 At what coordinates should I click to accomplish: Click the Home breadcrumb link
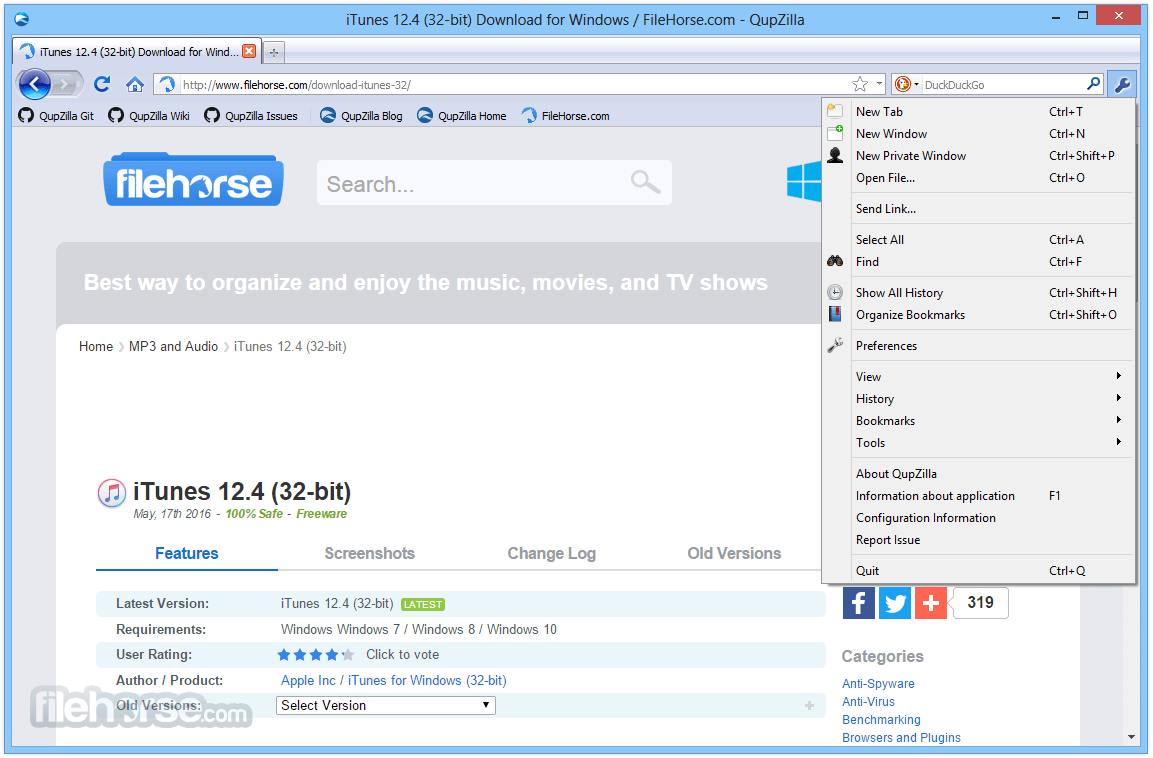[x=96, y=346]
